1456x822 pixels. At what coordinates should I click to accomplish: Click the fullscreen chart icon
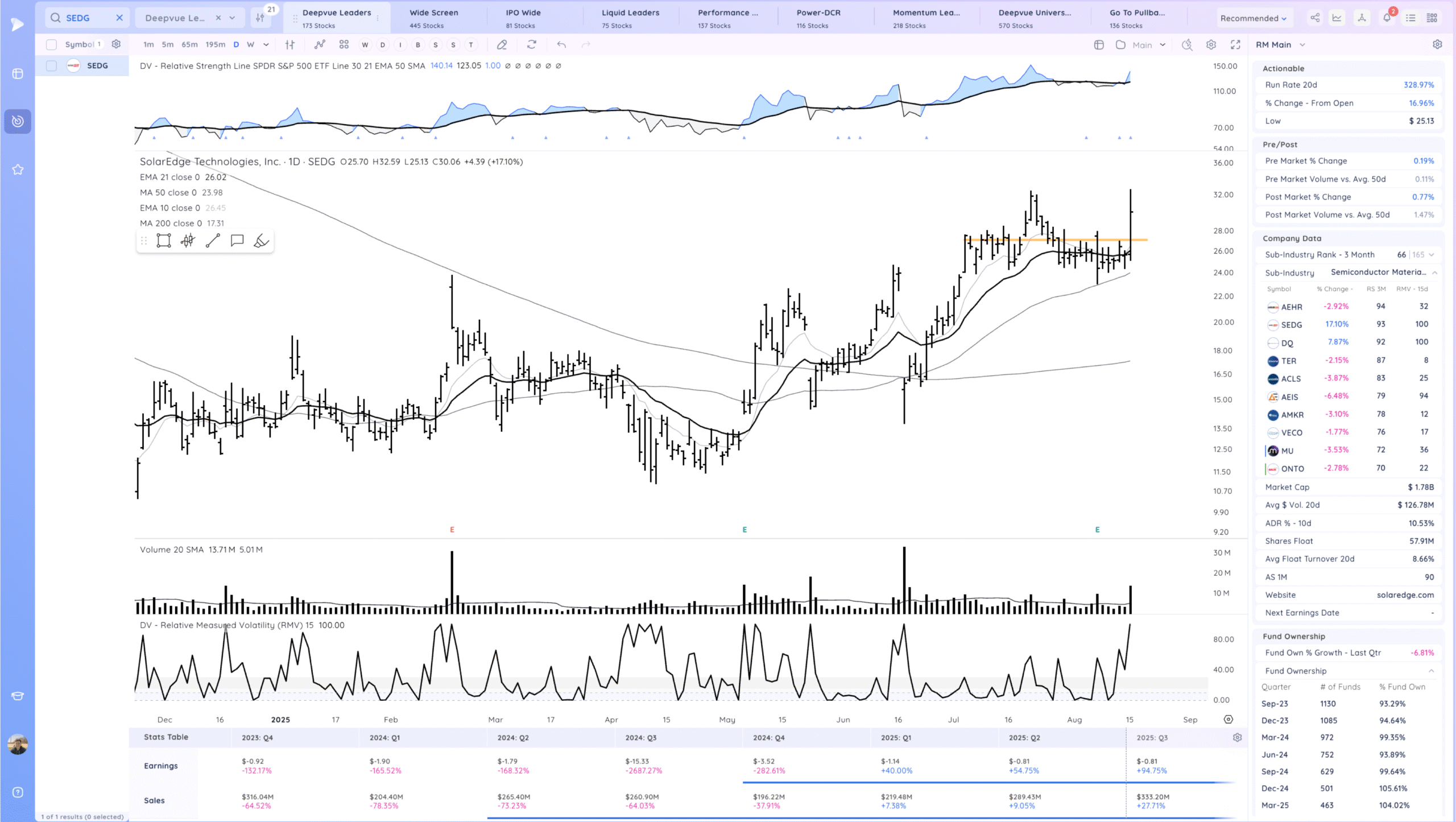point(1235,44)
